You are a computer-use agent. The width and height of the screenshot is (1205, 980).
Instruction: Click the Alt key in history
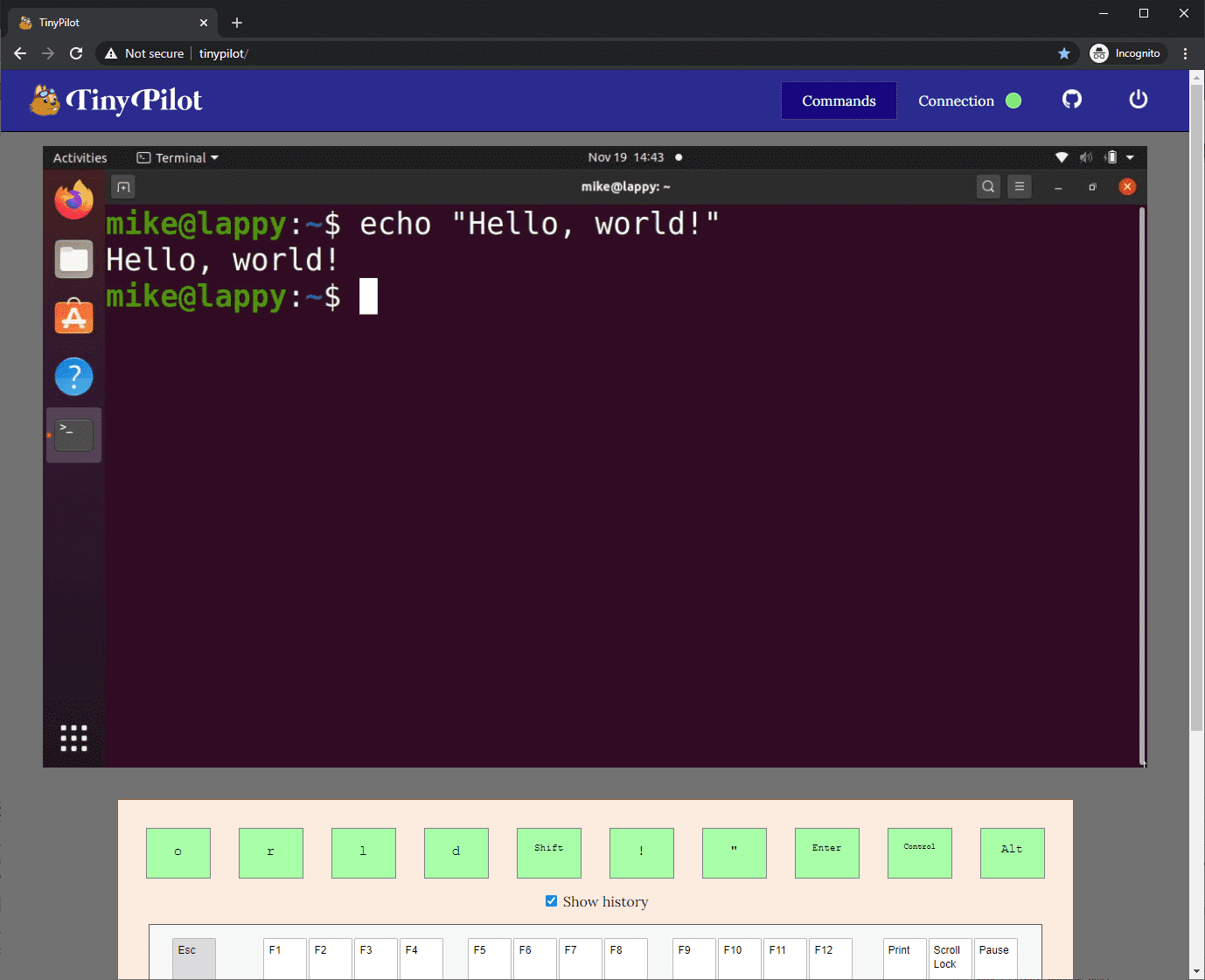click(x=1013, y=853)
